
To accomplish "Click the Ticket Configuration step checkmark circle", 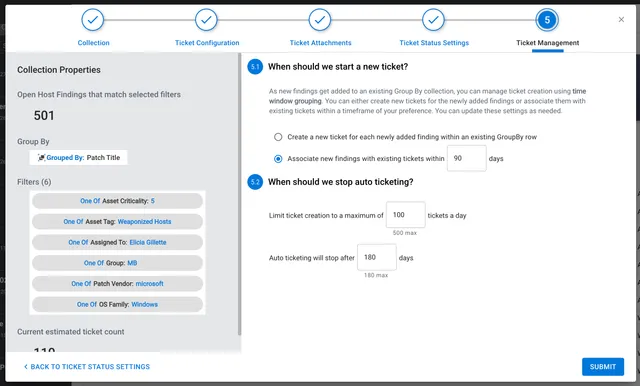I will pos(206,20).
